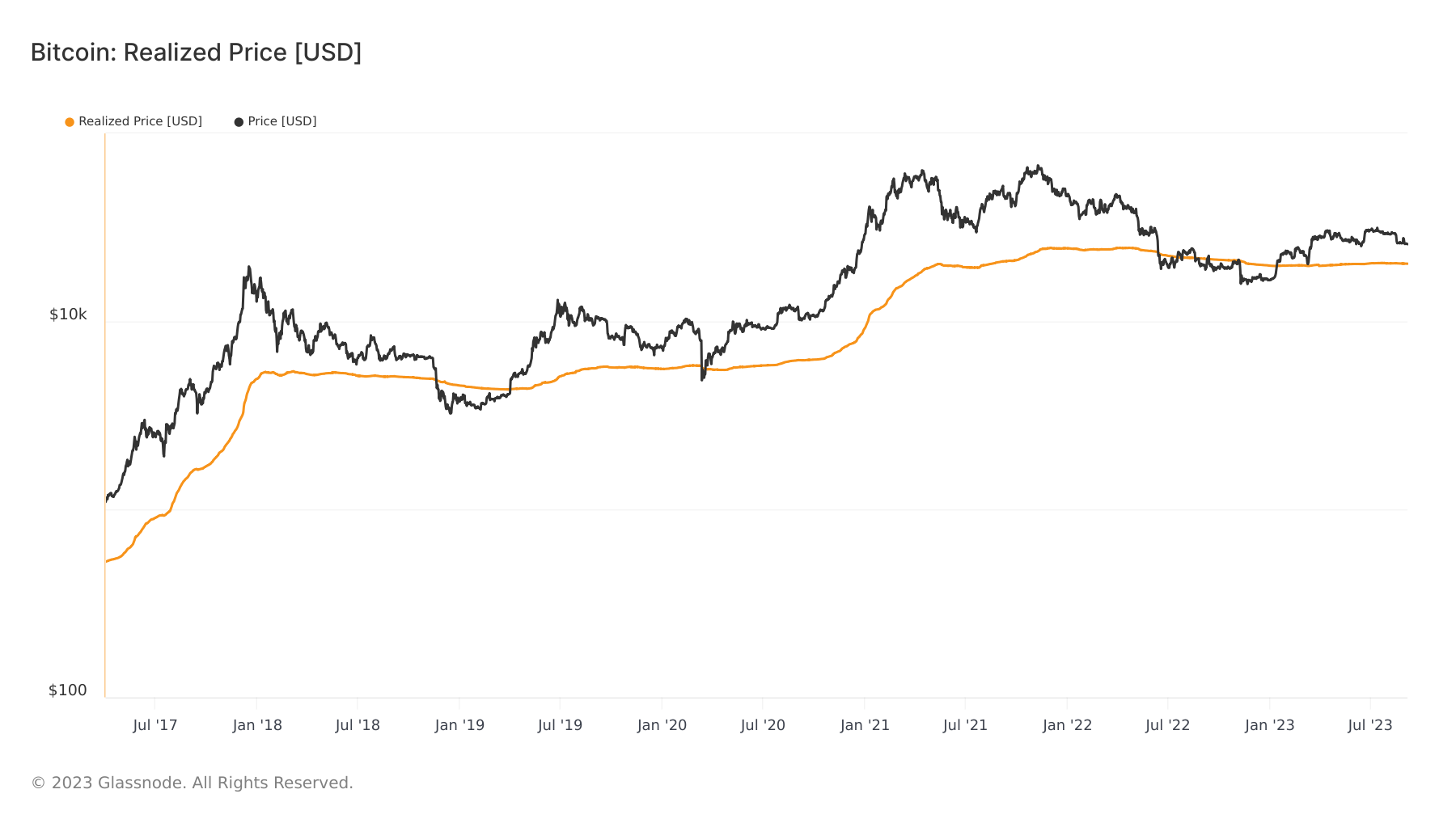This screenshot has height=819, width=1456.
Task: Select the Jul '22 x-axis label
Action: (x=1167, y=725)
